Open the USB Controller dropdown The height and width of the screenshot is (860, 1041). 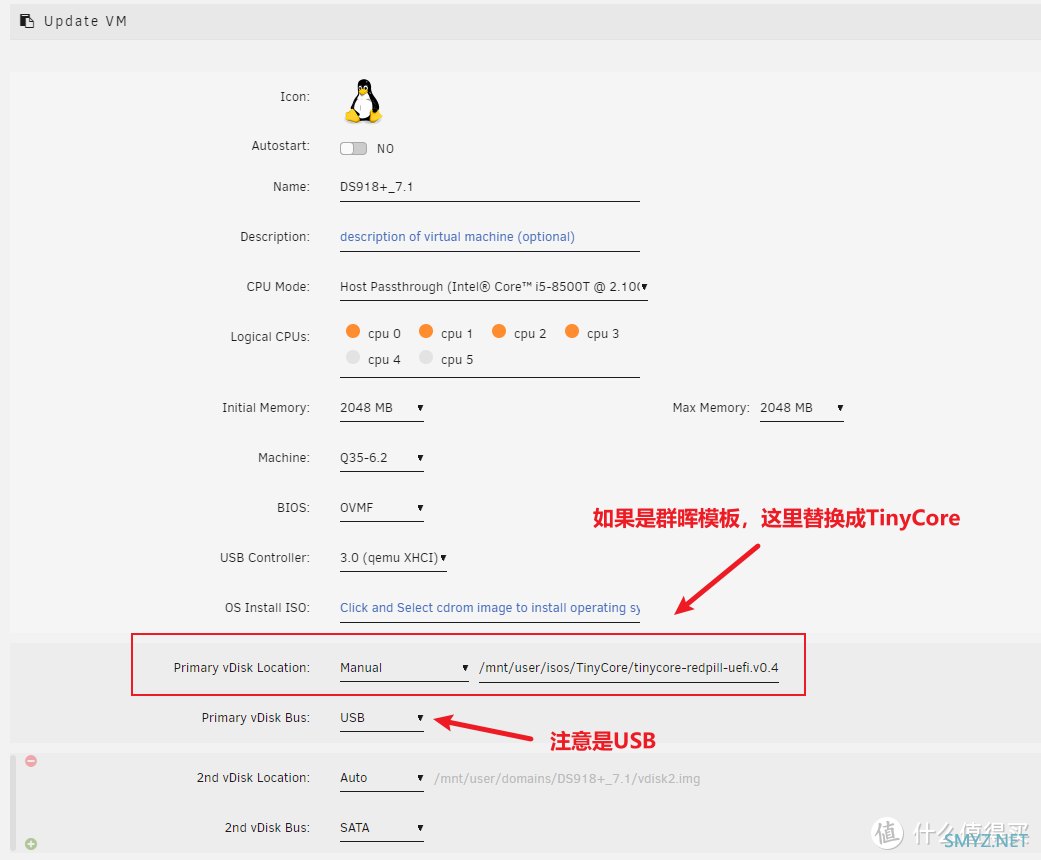tap(393, 558)
